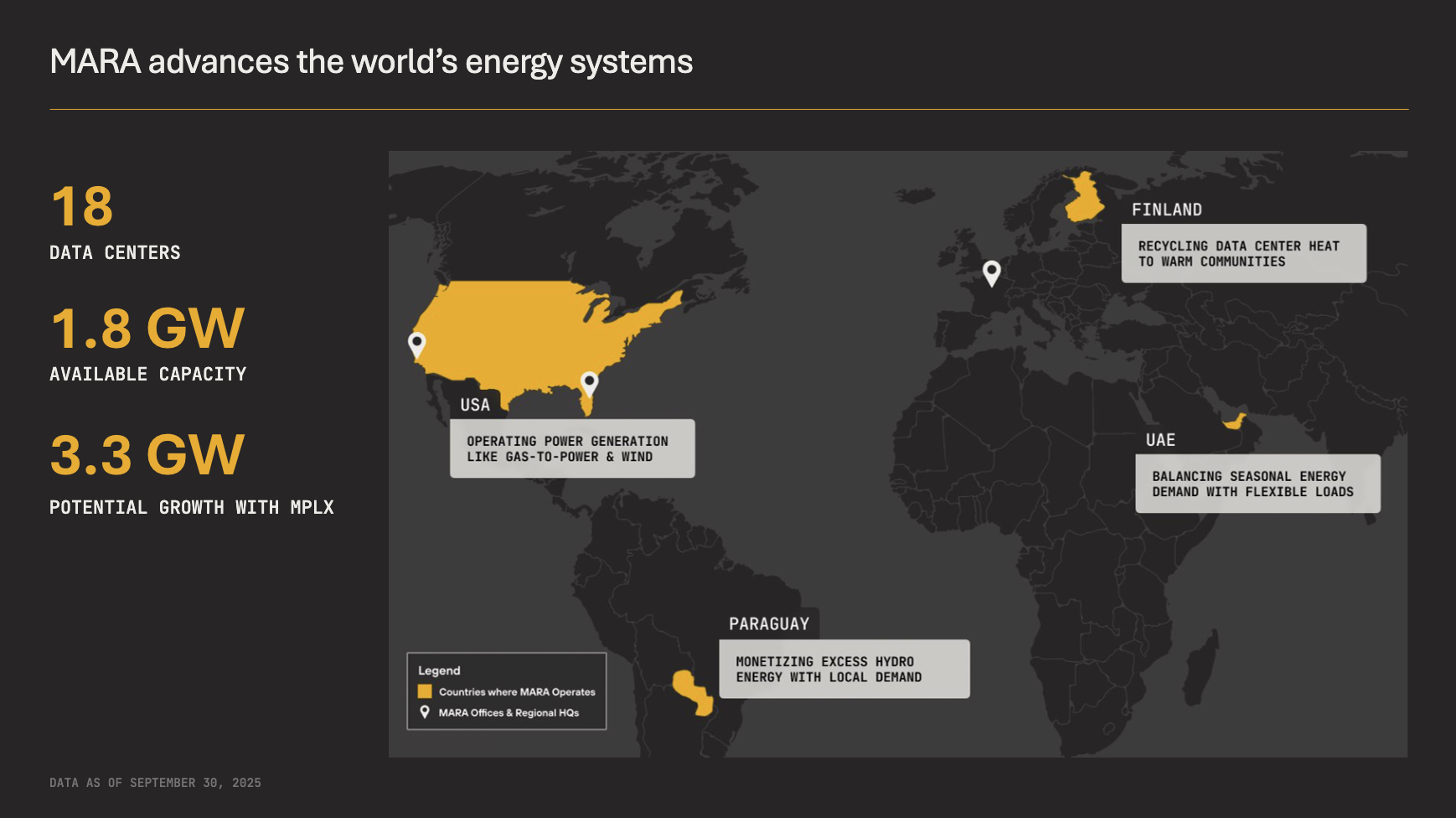Click the legend's location pin icon
1456x818 pixels.
425,712
